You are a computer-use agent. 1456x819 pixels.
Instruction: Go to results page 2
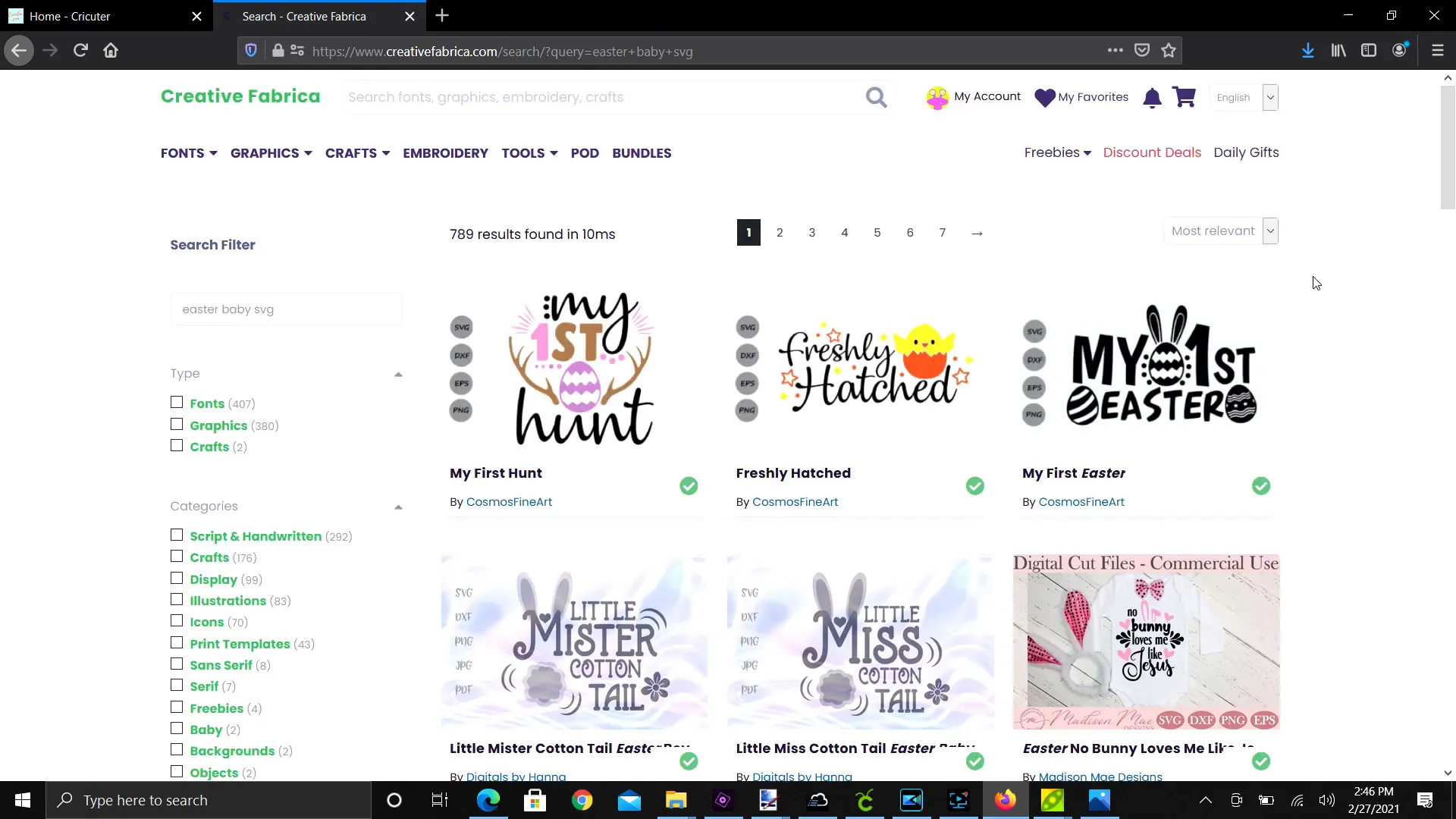[780, 232]
